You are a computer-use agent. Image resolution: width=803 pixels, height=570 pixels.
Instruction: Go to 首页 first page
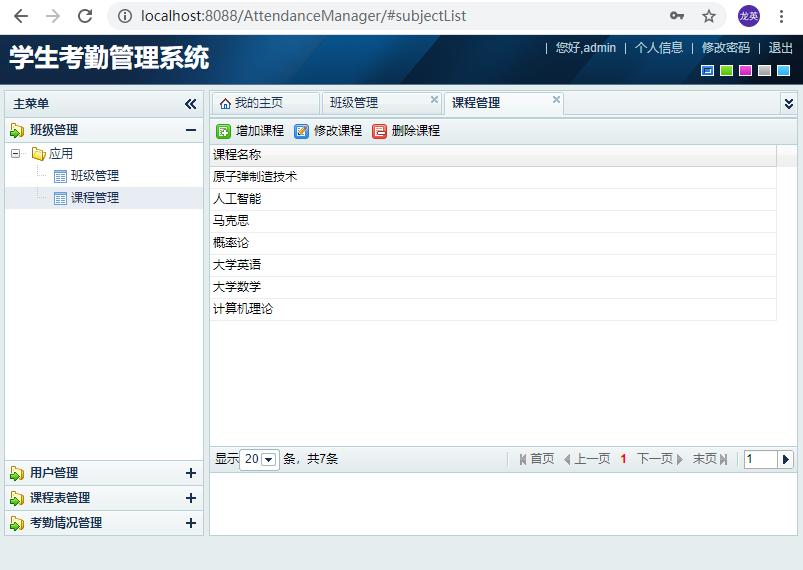tap(537, 459)
